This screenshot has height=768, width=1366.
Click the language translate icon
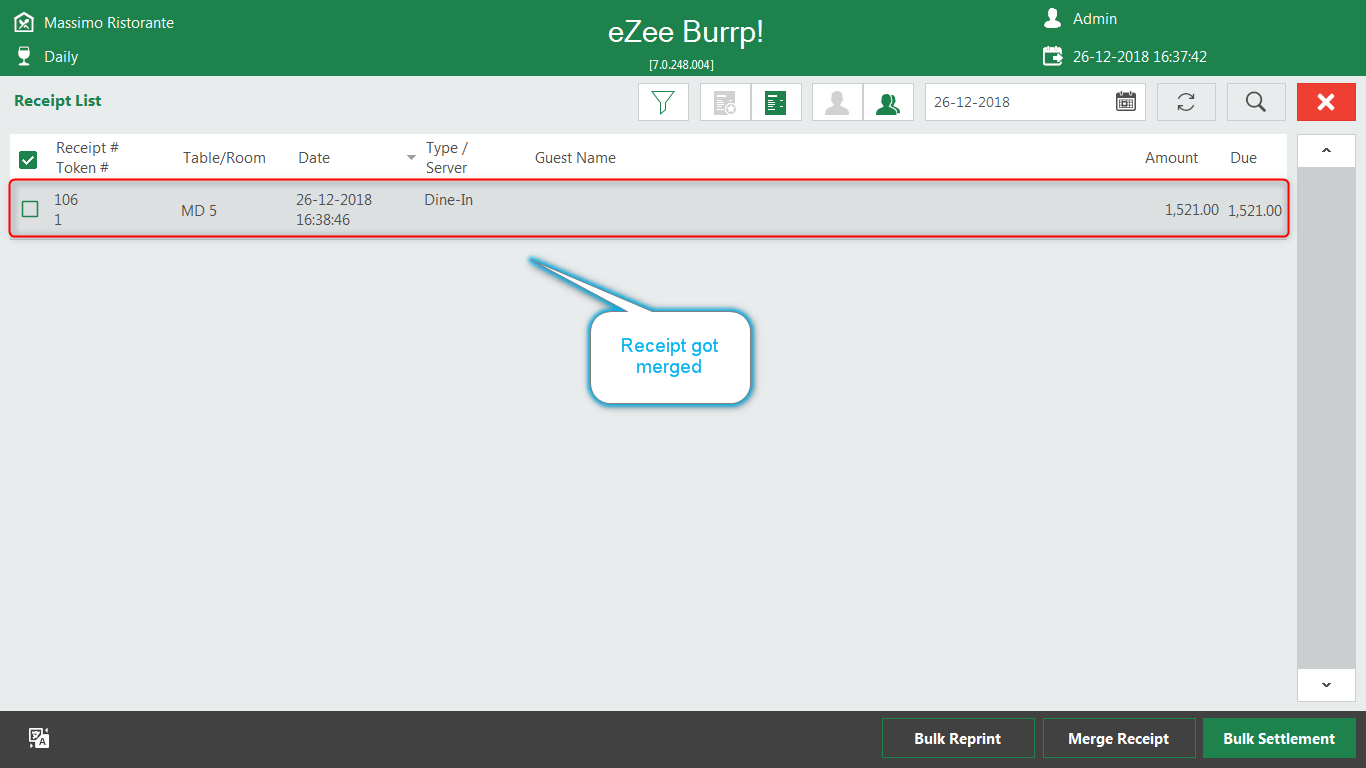click(x=39, y=738)
